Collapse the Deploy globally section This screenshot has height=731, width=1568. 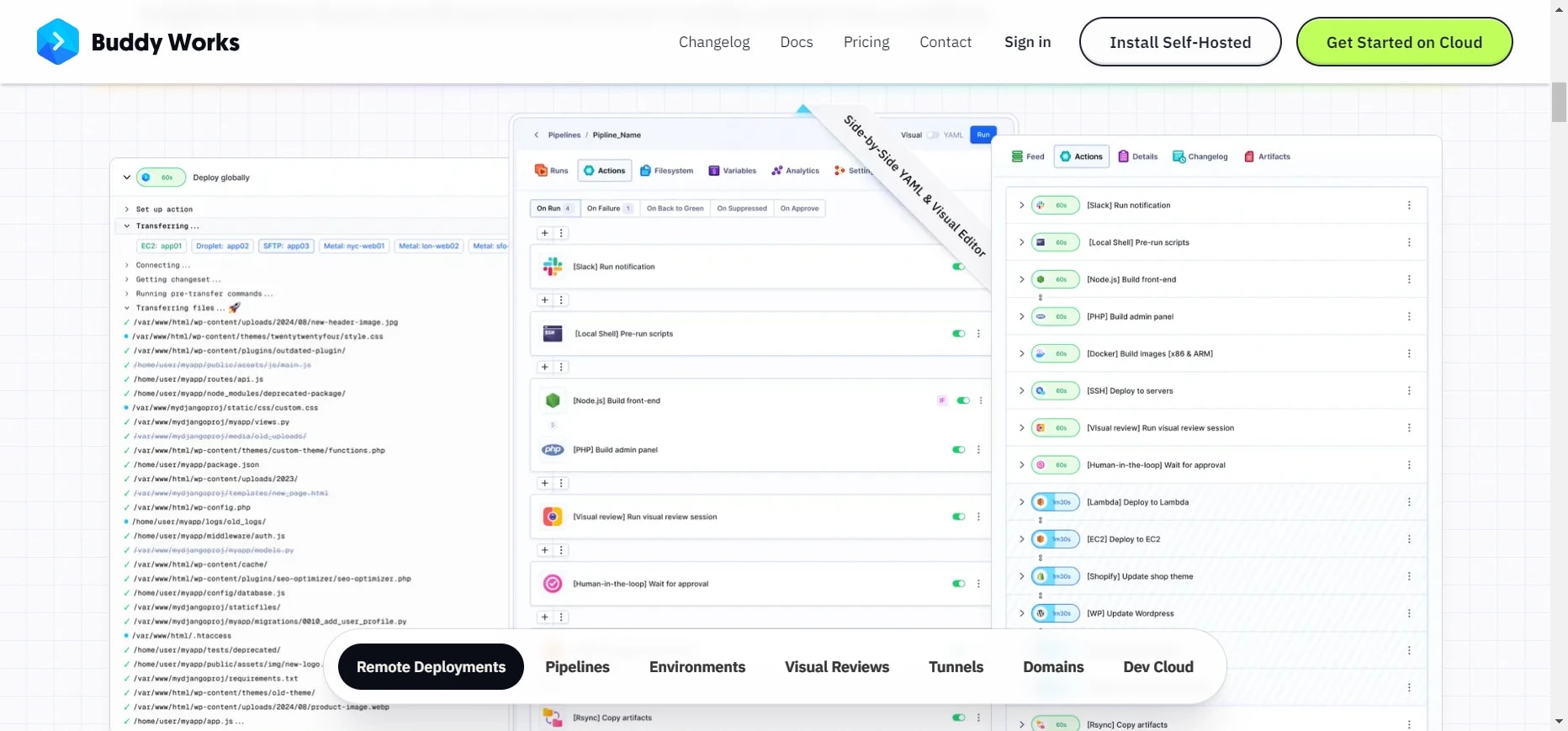(x=127, y=177)
